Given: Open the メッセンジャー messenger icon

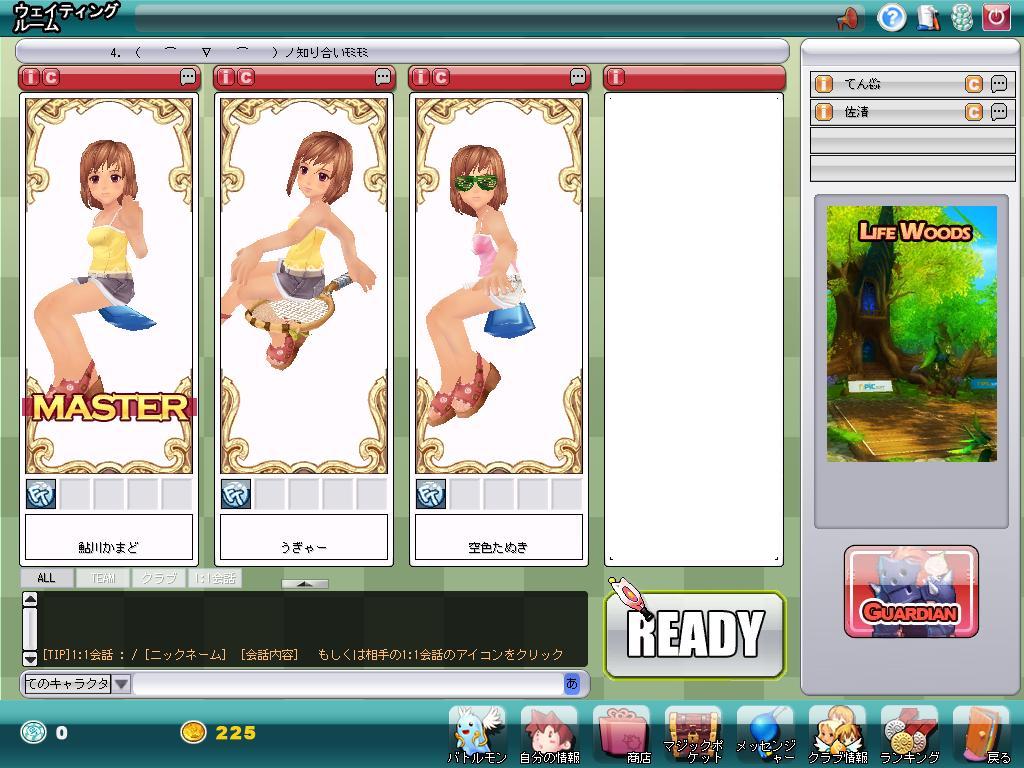Looking at the screenshot, I should click(x=765, y=734).
